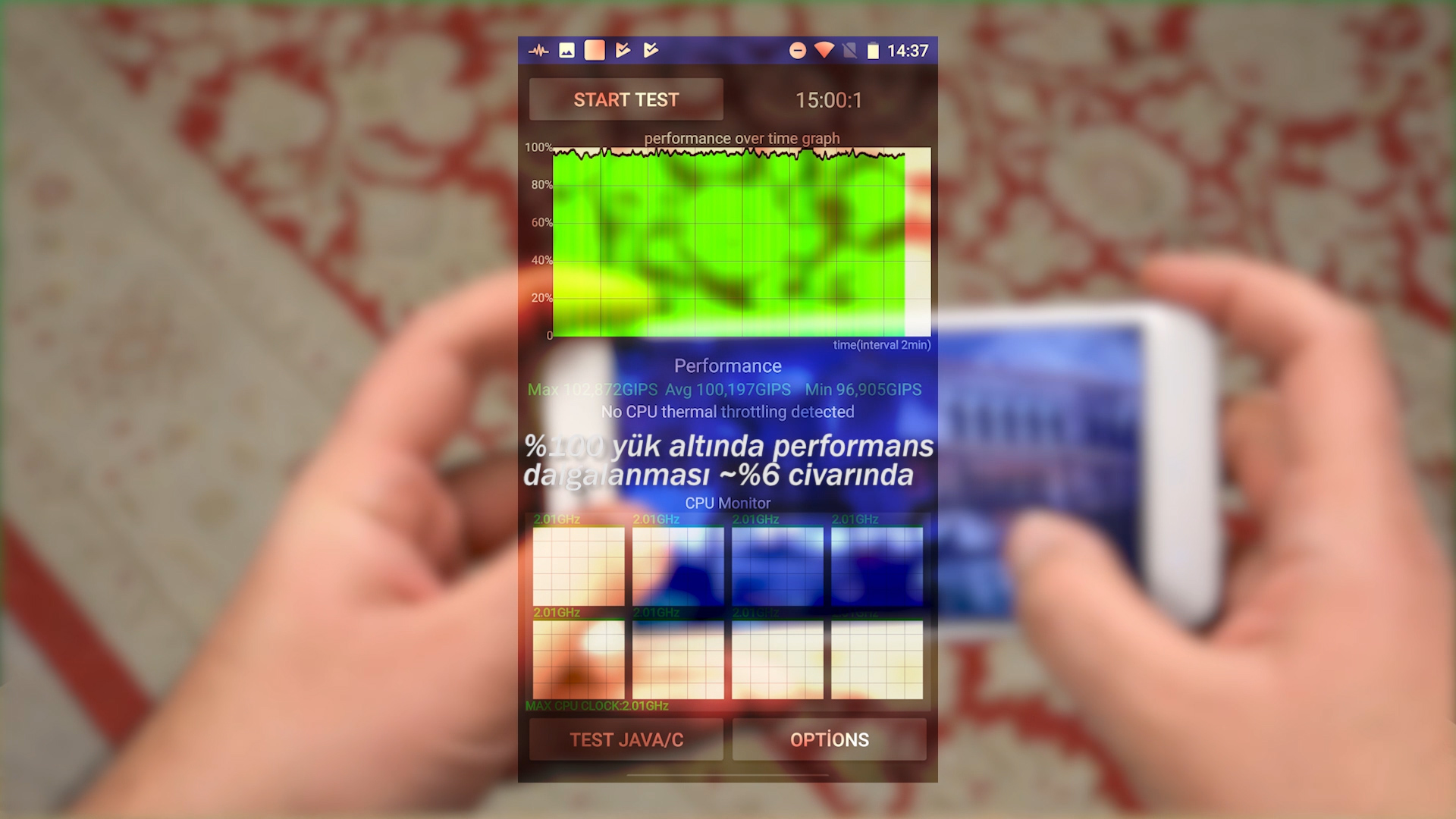The image size is (1456, 819).
Task: Select TEST JAVA/C benchmark
Action: point(623,739)
